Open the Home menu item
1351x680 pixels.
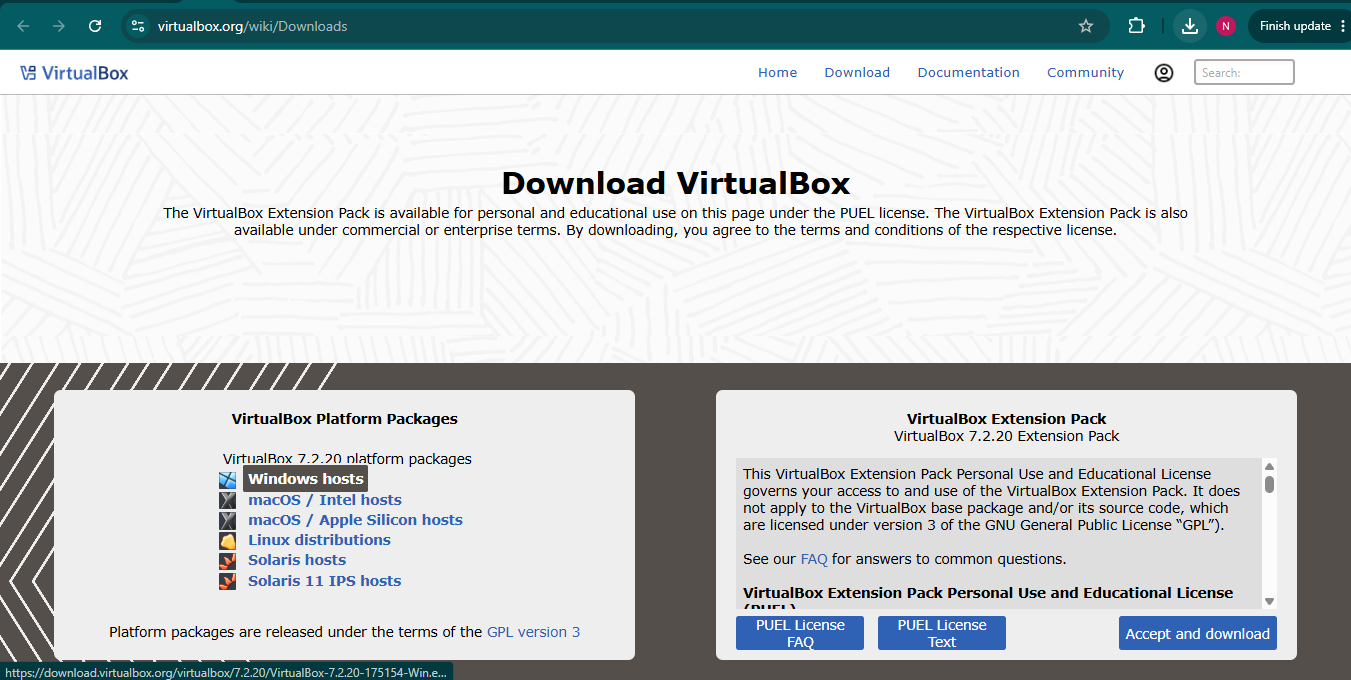pyautogui.click(x=777, y=72)
